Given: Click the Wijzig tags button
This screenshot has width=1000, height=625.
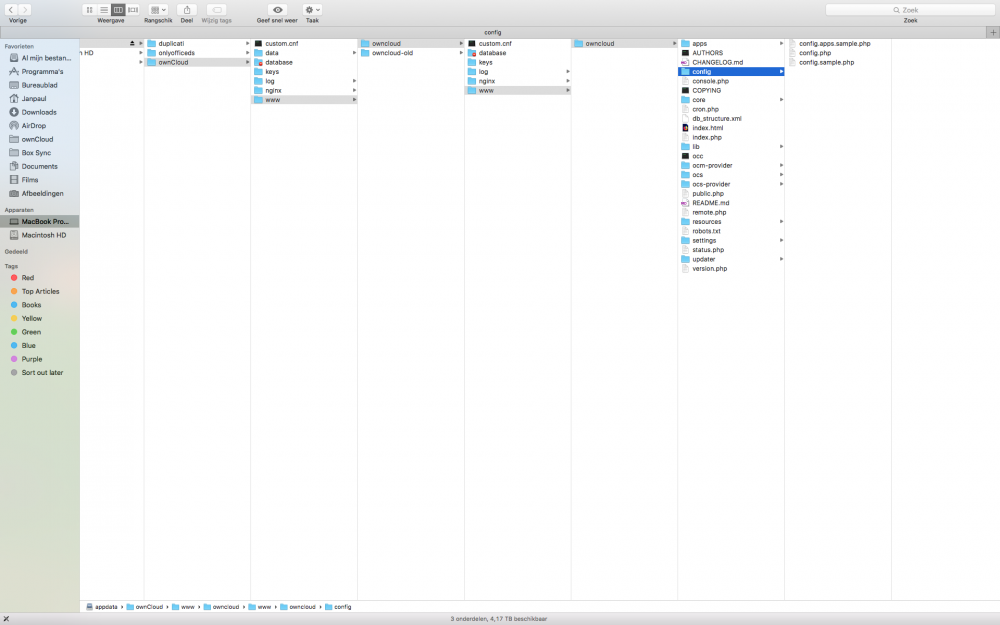Looking at the screenshot, I should tap(217, 10).
